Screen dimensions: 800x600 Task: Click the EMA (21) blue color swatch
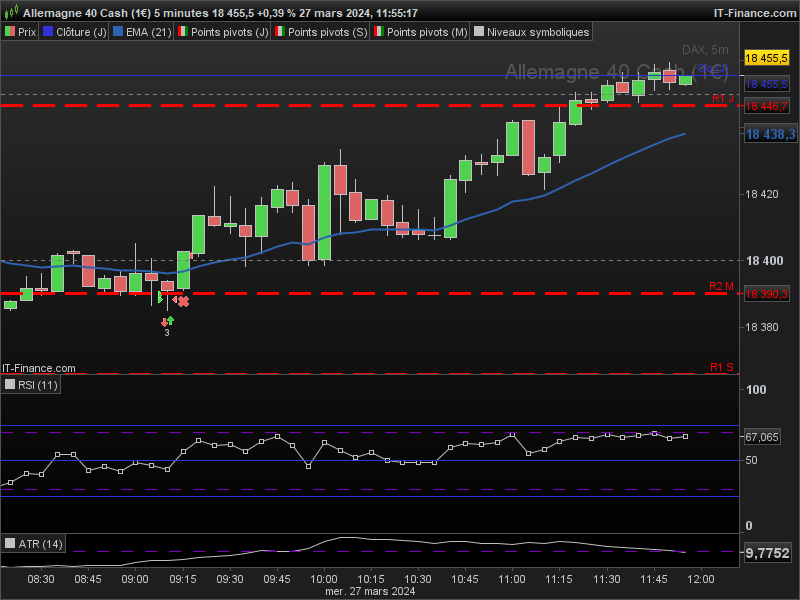tap(118, 32)
